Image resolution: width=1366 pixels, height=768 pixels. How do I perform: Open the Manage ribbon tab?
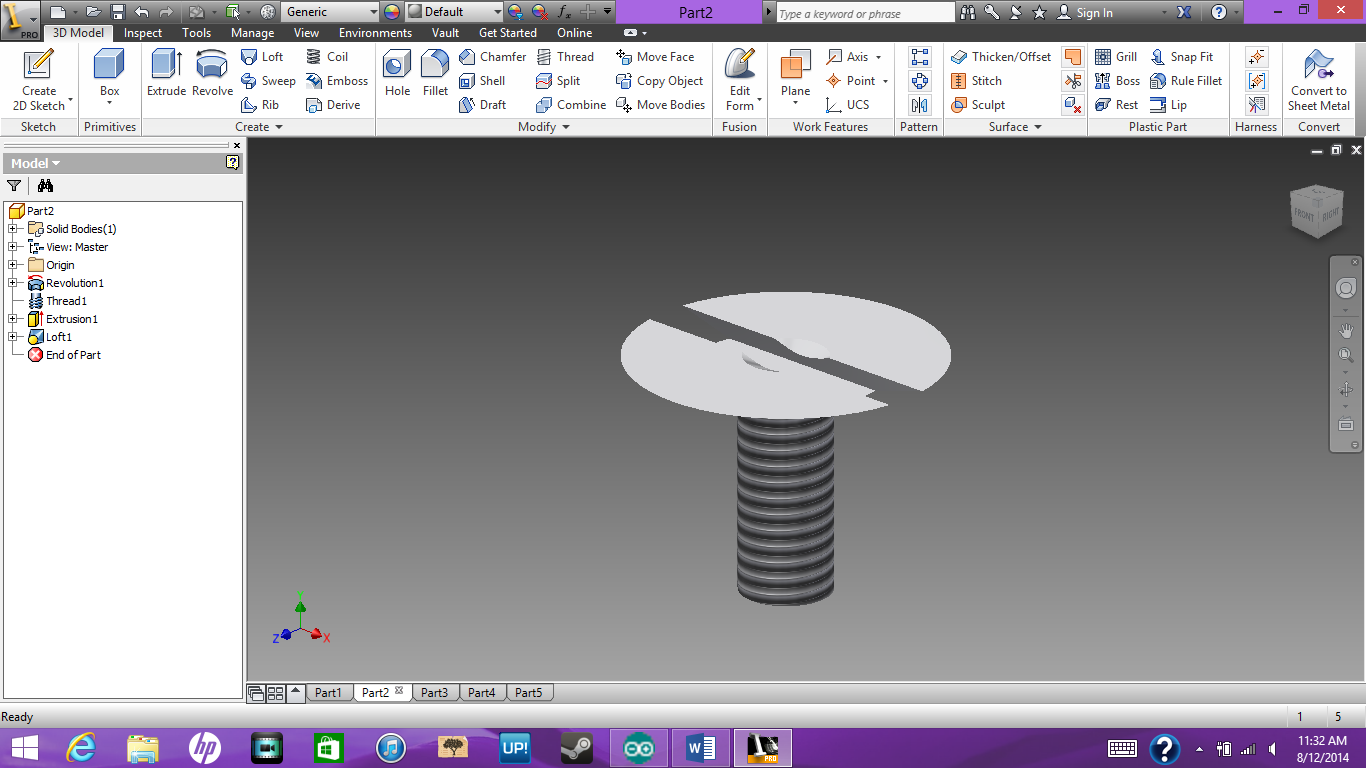tap(252, 33)
